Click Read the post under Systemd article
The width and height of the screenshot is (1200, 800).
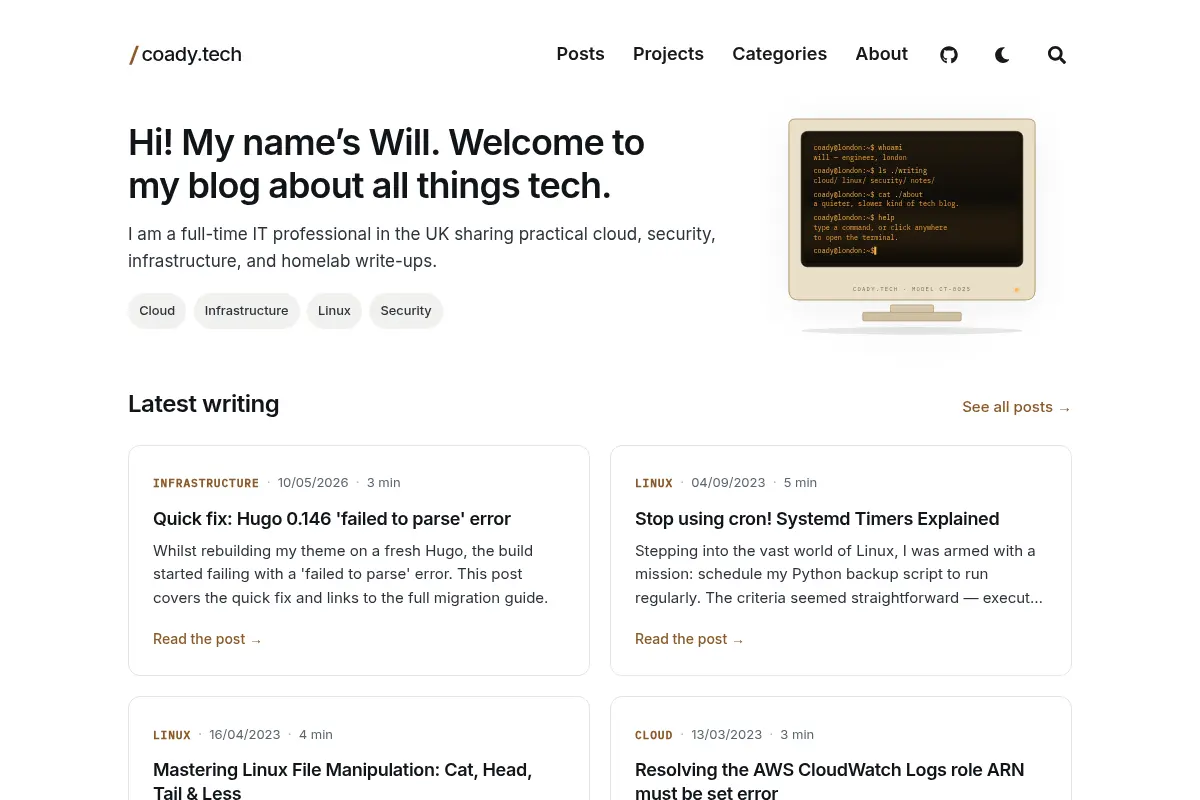click(x=689, y=639)
